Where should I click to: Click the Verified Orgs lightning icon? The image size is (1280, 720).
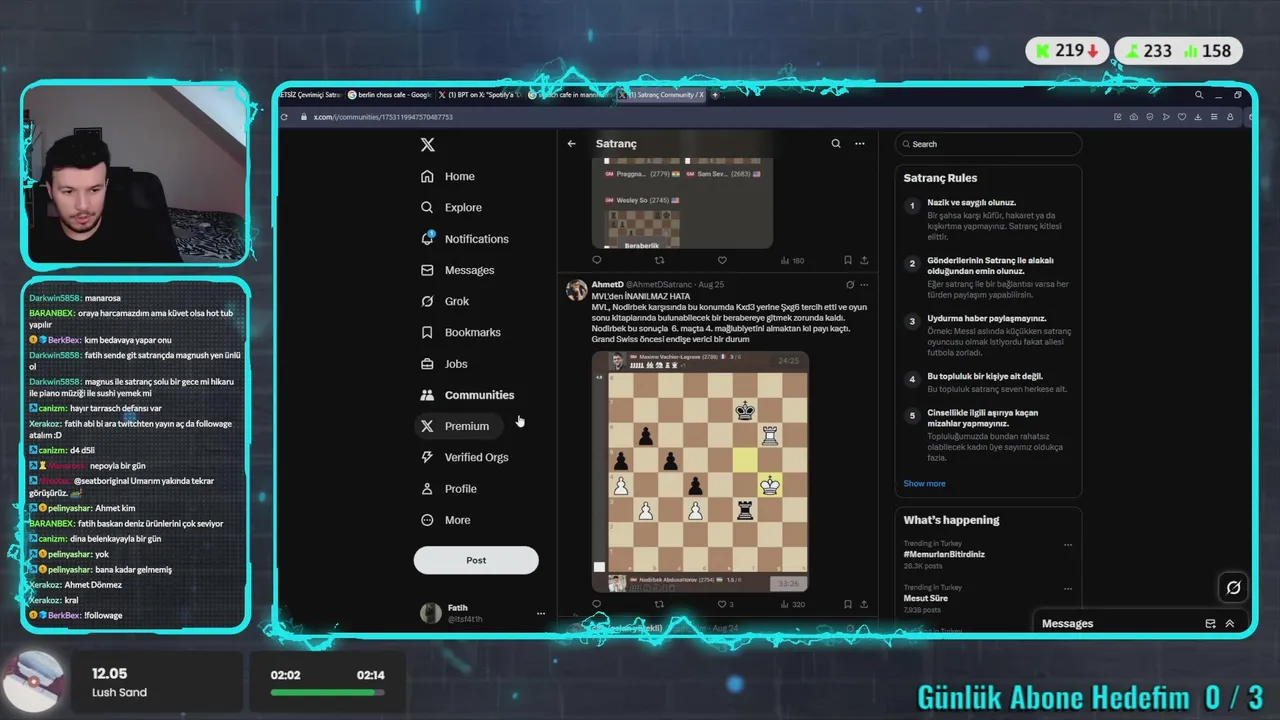[x=427, y=457]
